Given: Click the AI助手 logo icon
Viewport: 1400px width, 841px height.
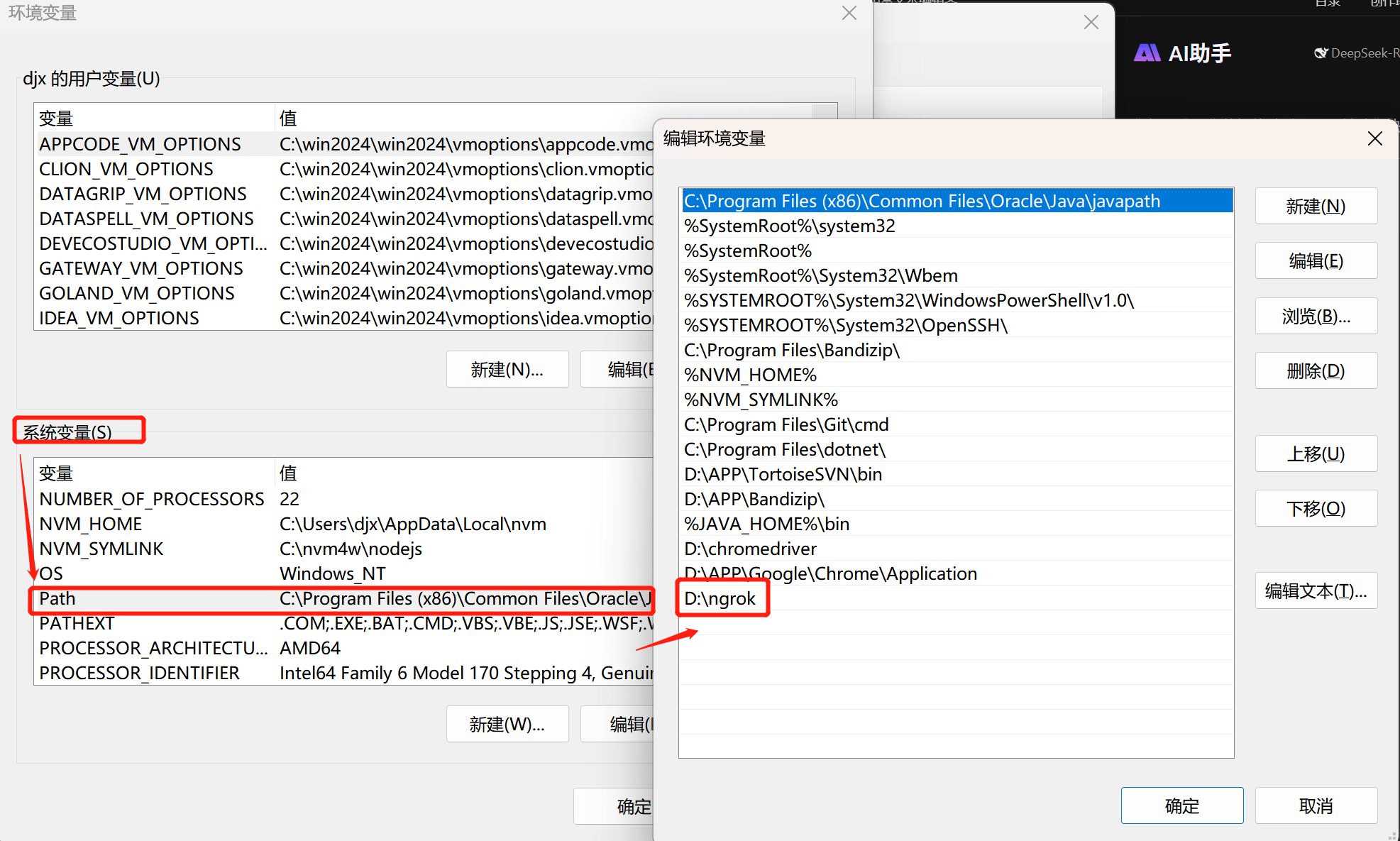Looking at the screenshot, I should (x=1148, y=53).
